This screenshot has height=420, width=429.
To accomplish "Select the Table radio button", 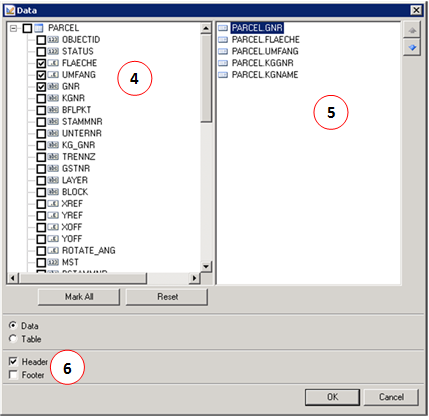I will pyautogui.click(x=13, y=339).
